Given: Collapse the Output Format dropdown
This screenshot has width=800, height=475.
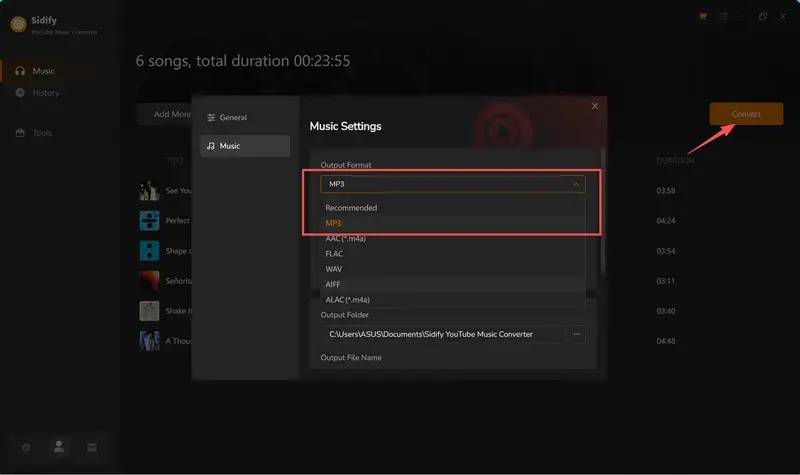Looking at the screenshot, I should click(453, 184).
